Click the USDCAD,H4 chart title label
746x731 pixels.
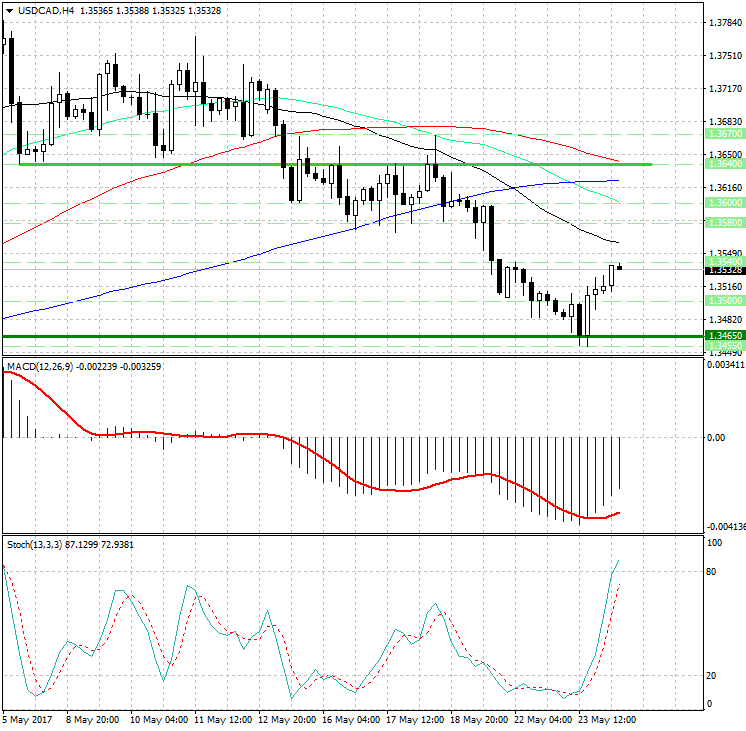click(x=40, y=10)
